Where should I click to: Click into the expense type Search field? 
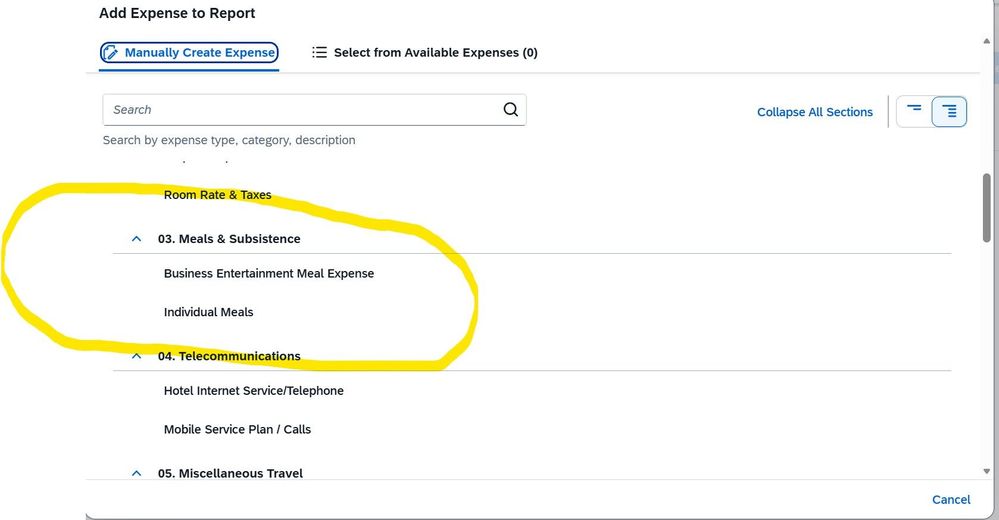click(303, 110)
